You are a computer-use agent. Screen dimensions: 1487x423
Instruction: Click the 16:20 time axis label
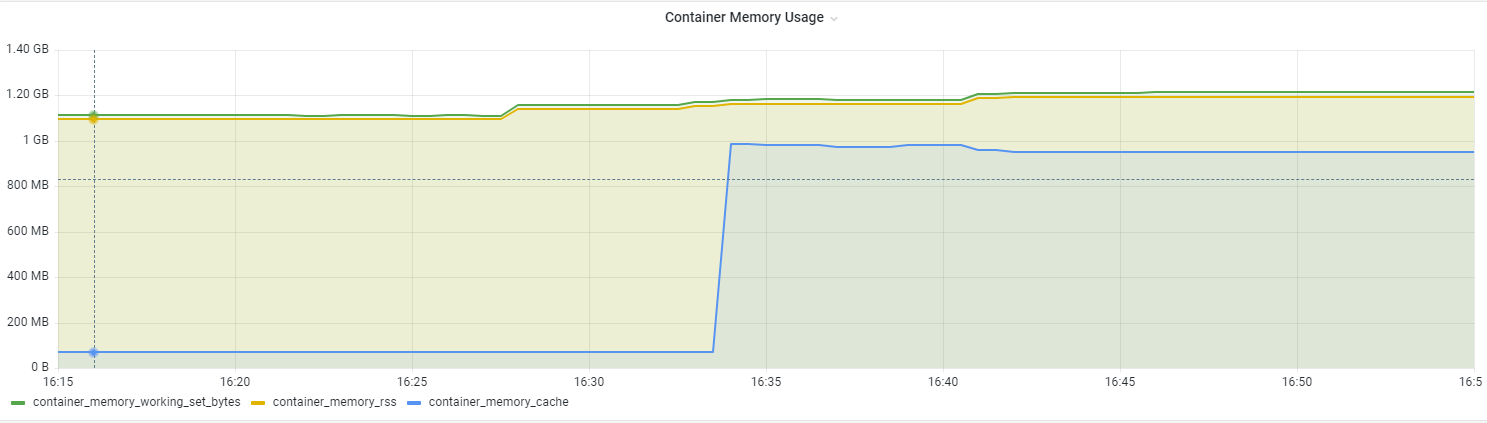pyautogui.click(x=234, y=383)
